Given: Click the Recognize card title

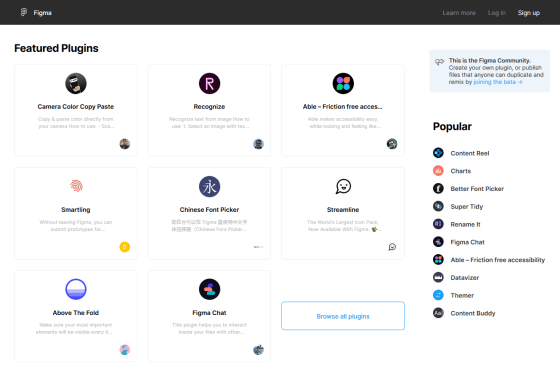Looking at the screenshot, I should [x=209, y=107].
